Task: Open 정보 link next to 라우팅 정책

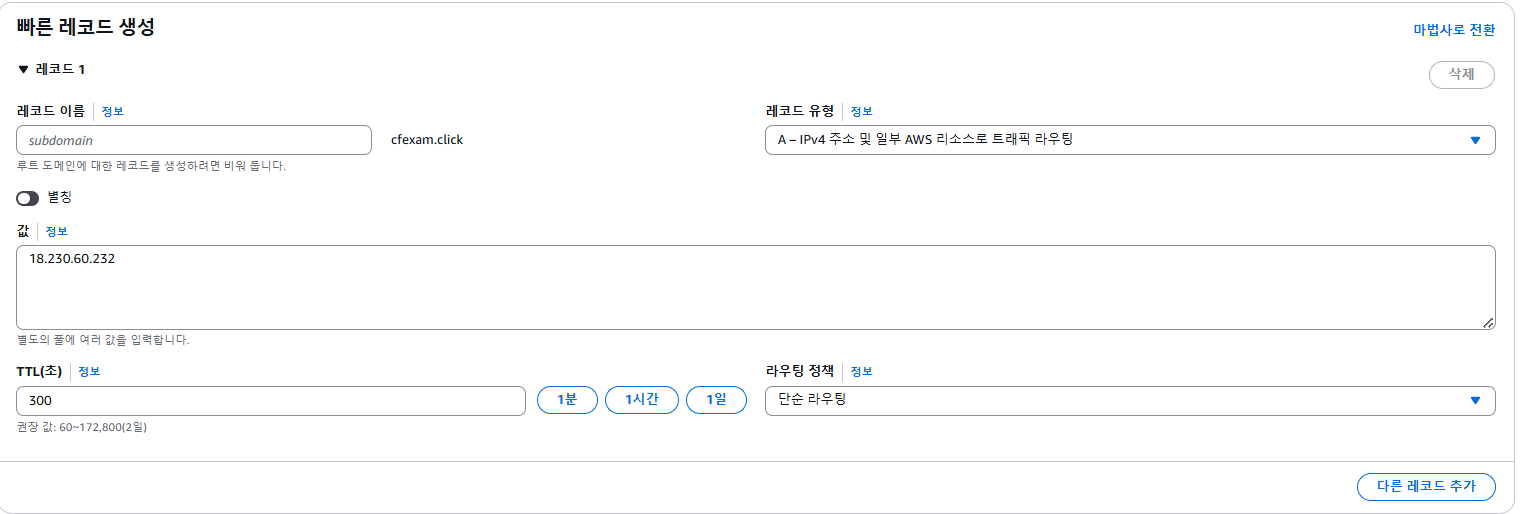Action: (x=861, y=372)
